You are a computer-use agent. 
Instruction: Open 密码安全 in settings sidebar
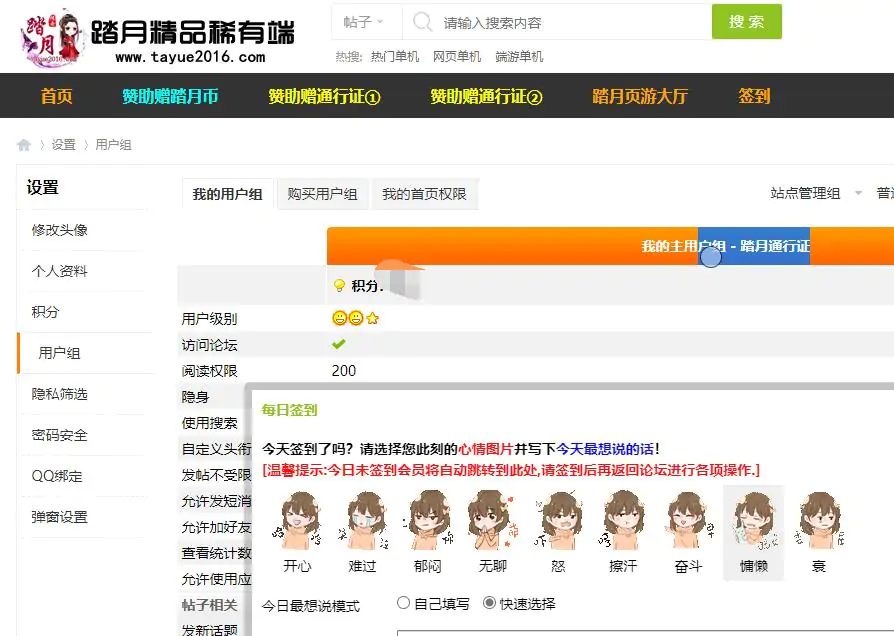(59, 435)
